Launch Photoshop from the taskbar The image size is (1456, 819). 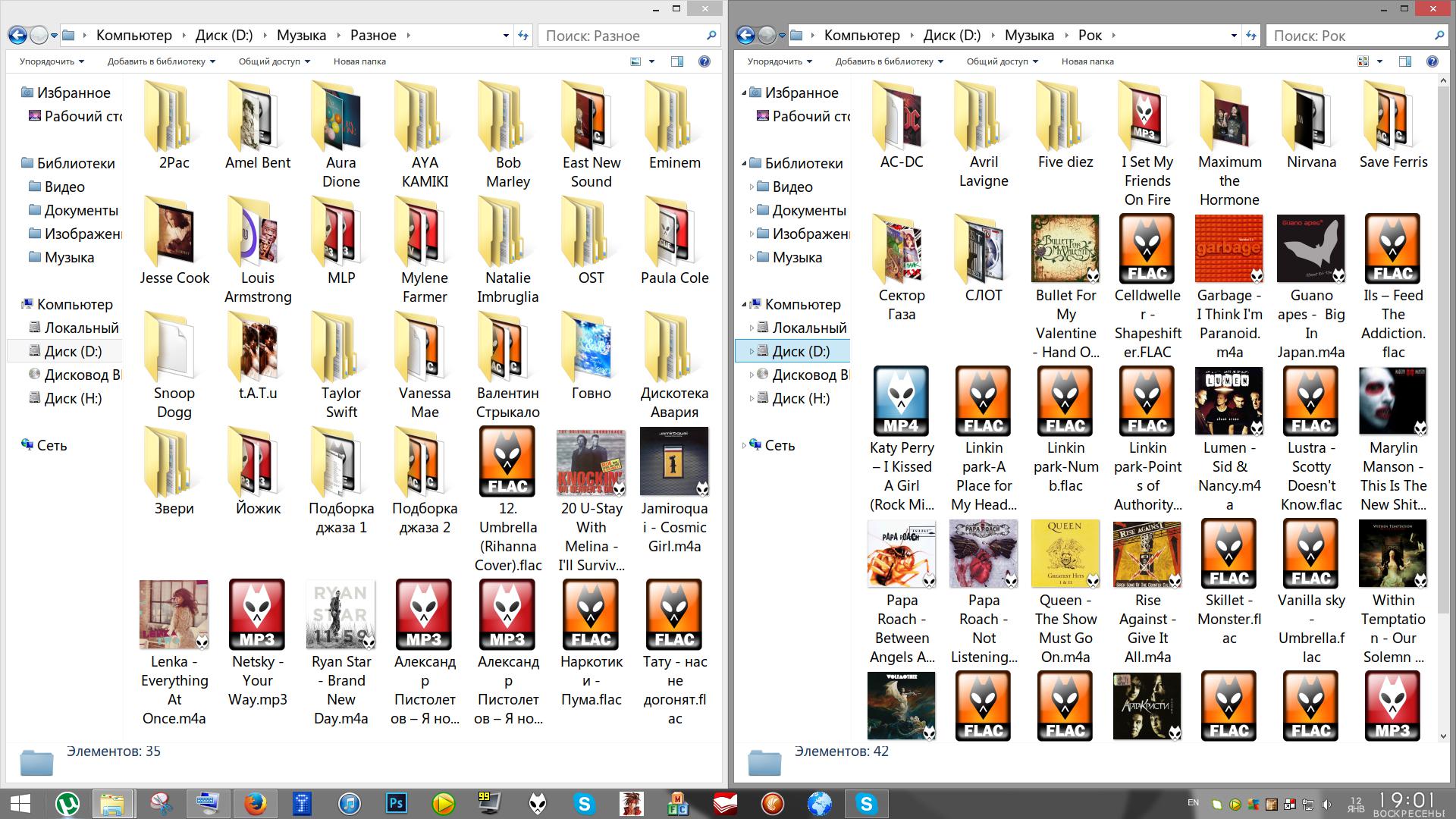(x=396, y=803)
